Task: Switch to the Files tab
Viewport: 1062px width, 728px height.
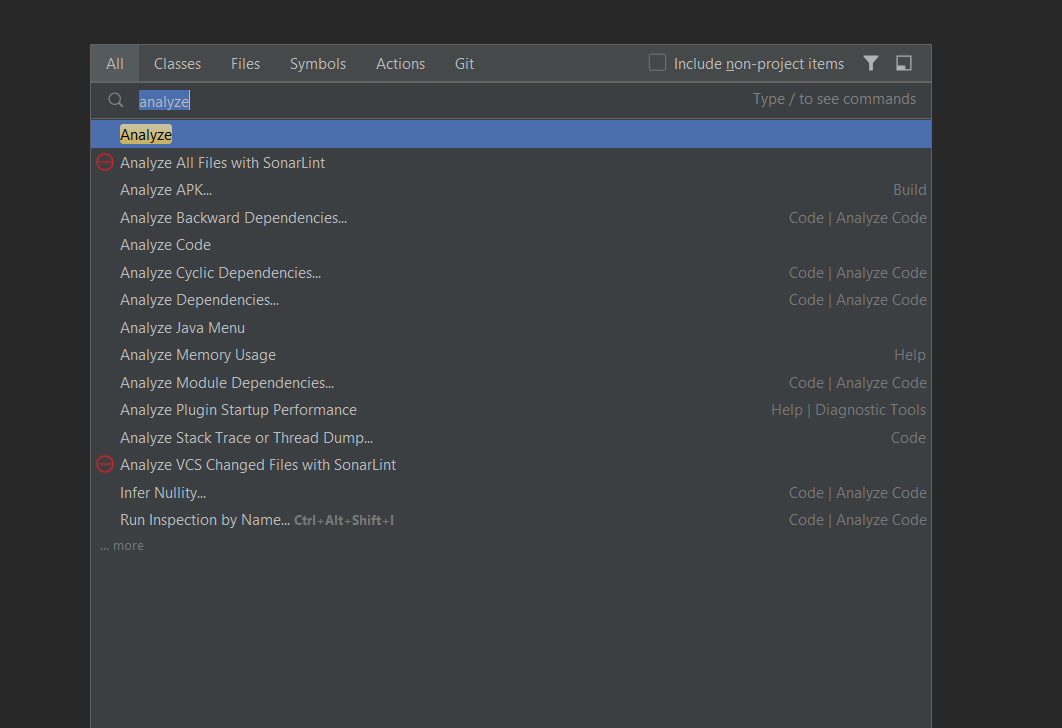Action: (245, 62)
